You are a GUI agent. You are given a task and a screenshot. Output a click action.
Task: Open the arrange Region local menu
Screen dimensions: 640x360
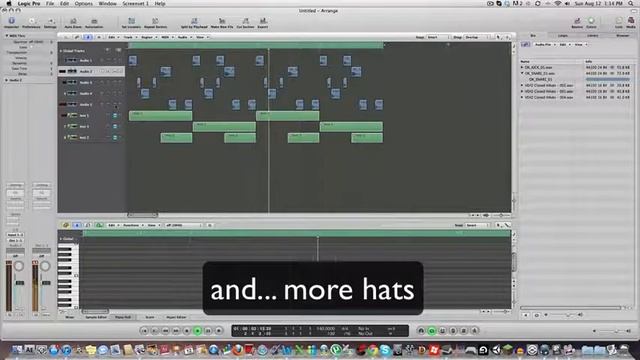point(148,37)
